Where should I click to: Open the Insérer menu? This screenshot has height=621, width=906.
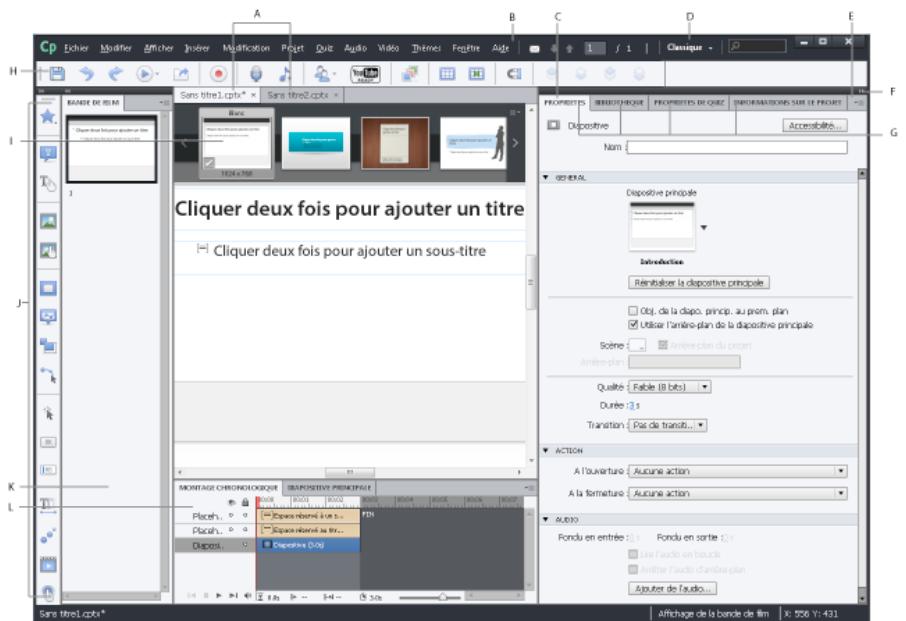click(197, 48)
